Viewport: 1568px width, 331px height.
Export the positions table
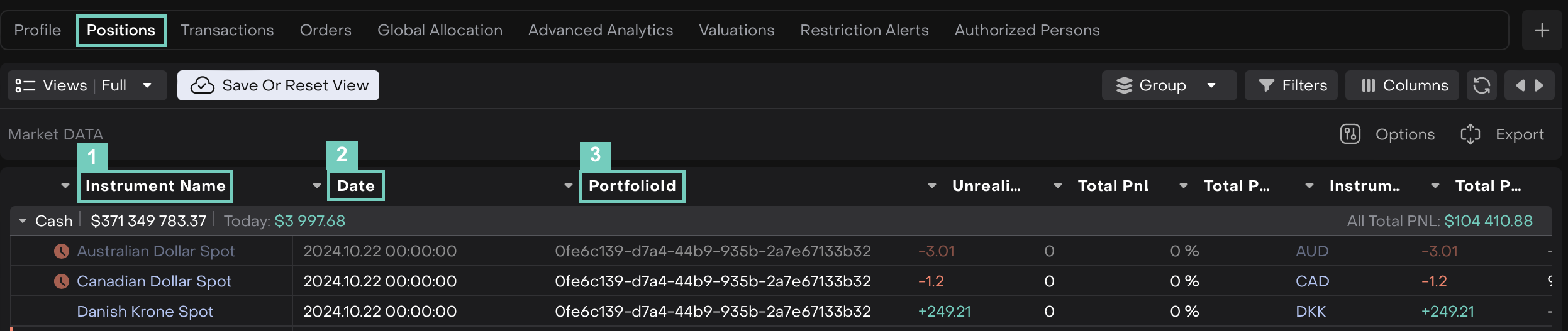click(x=1503, y=134)
